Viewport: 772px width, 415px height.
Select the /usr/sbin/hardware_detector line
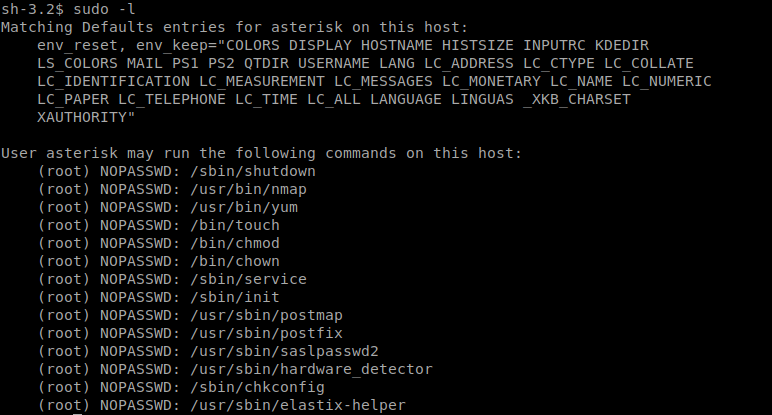[x=235, y=369]
